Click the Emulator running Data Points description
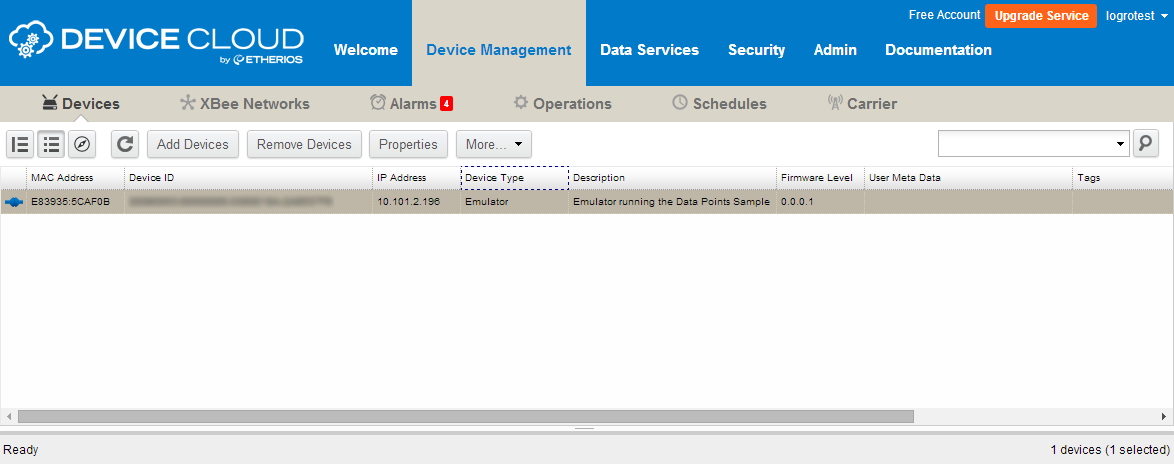Viewport: 1174px width, 464px height. (x=672, y=202)
